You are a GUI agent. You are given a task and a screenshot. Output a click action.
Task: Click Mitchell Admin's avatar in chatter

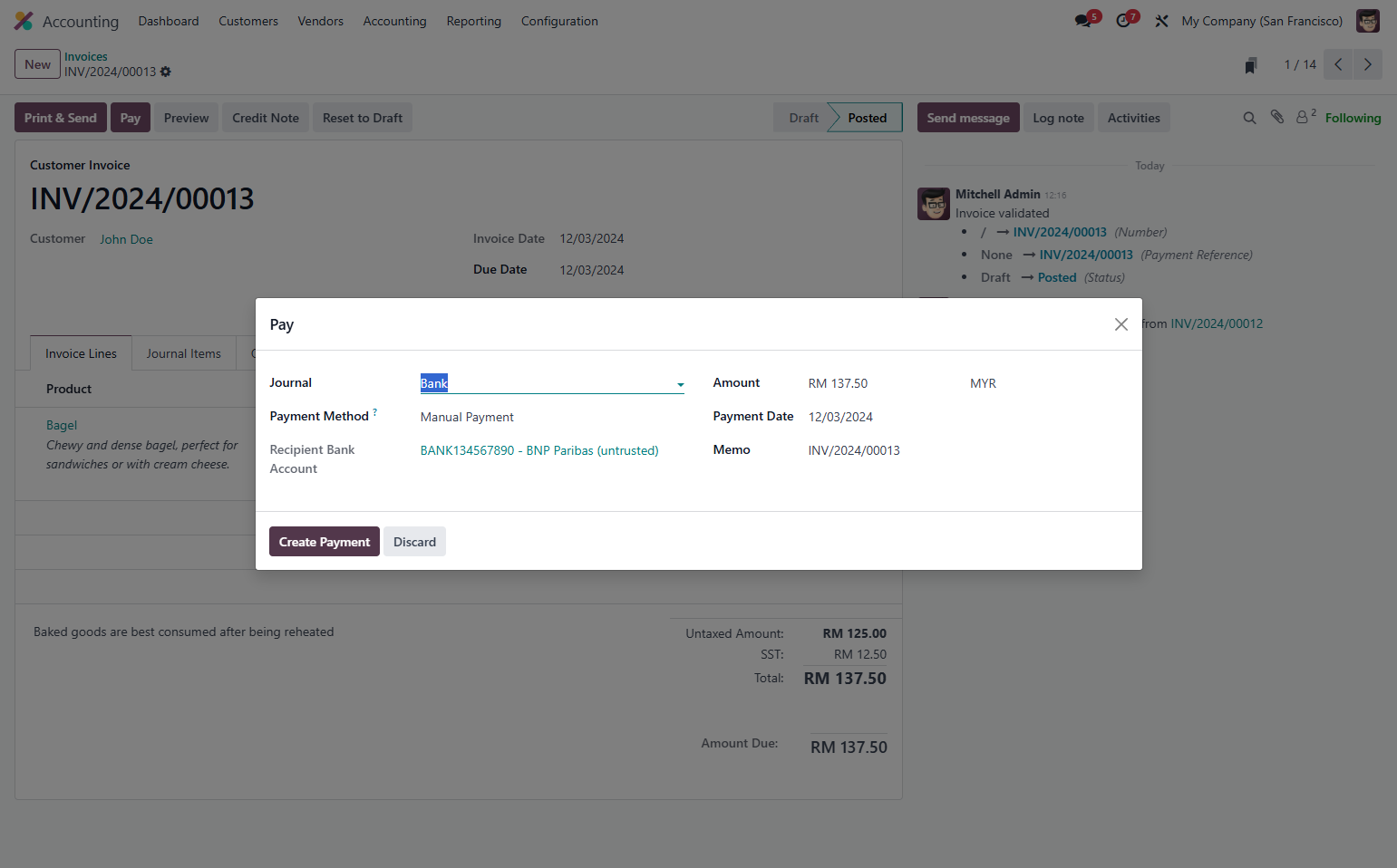934,204
